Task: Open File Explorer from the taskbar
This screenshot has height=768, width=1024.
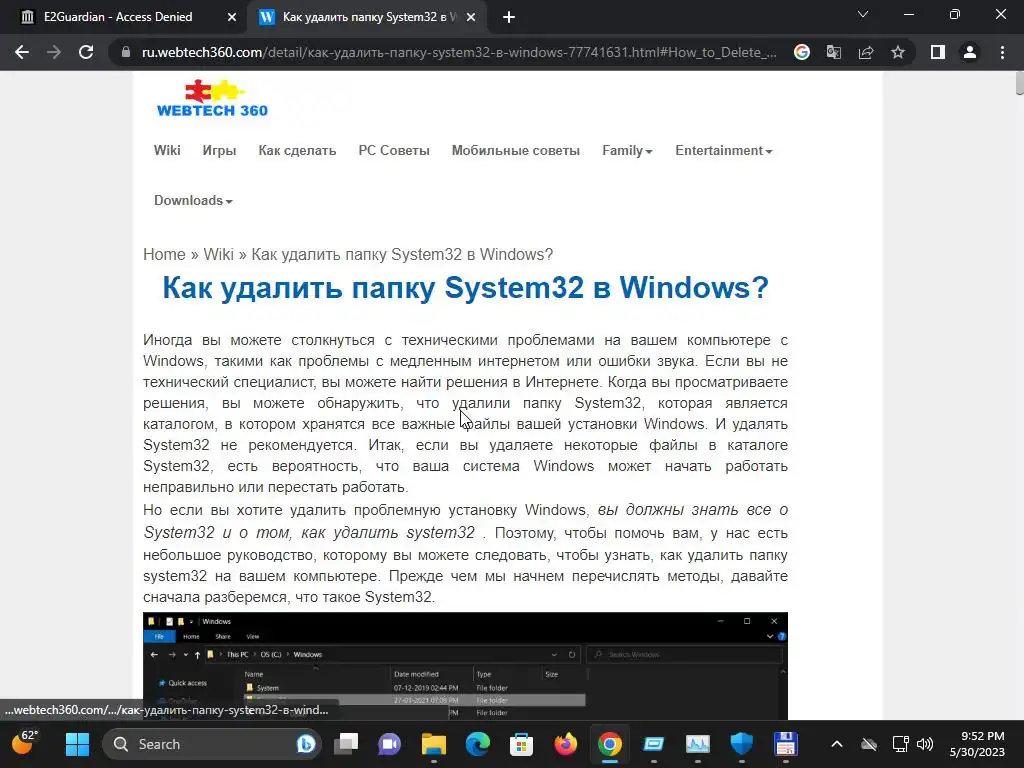Action: pos(434,744)
